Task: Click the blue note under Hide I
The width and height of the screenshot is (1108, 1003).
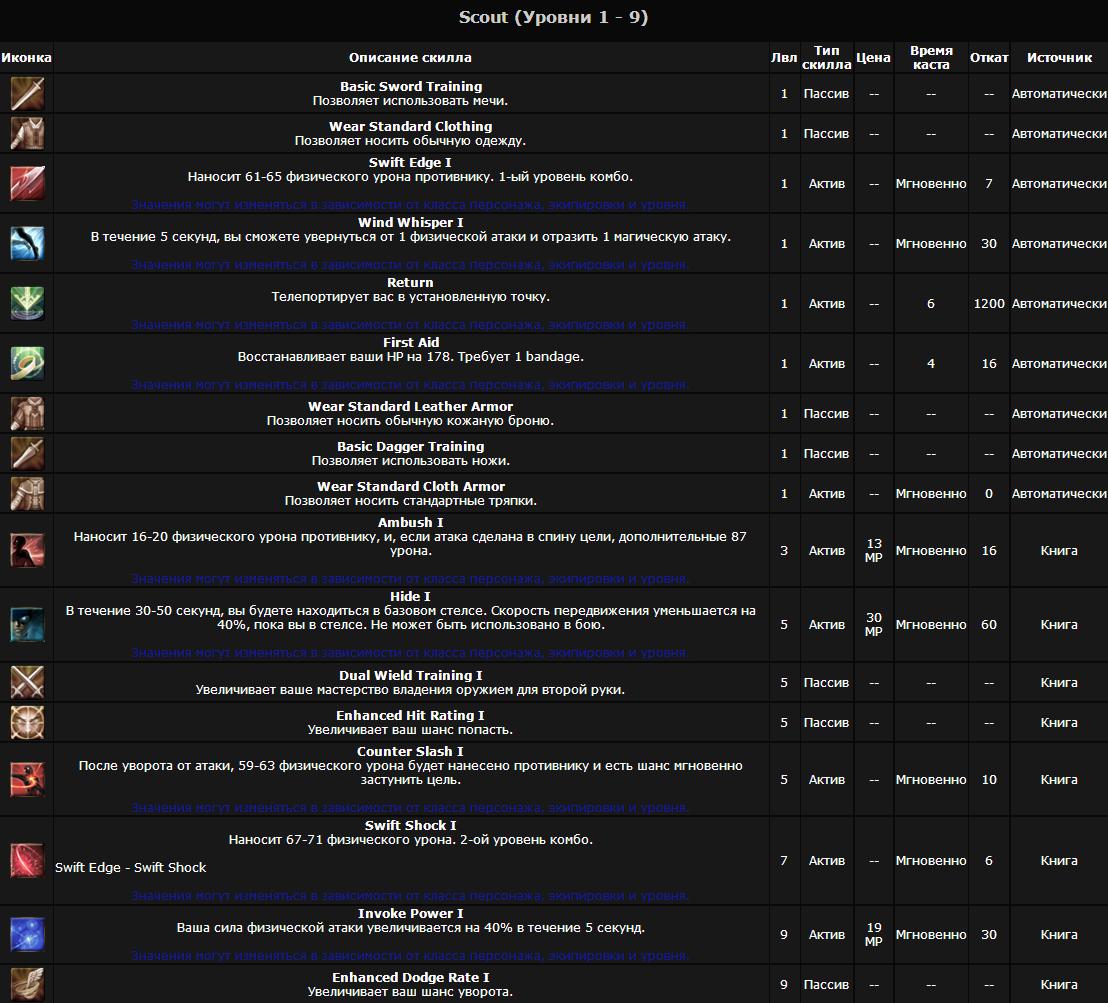Action: pos(410,652)
